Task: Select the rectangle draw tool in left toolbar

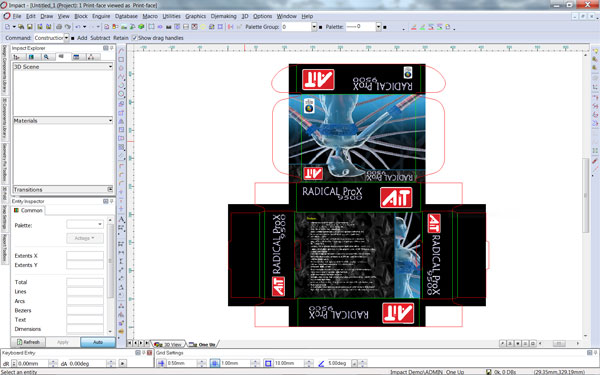Action: click(x=121, y=60)
